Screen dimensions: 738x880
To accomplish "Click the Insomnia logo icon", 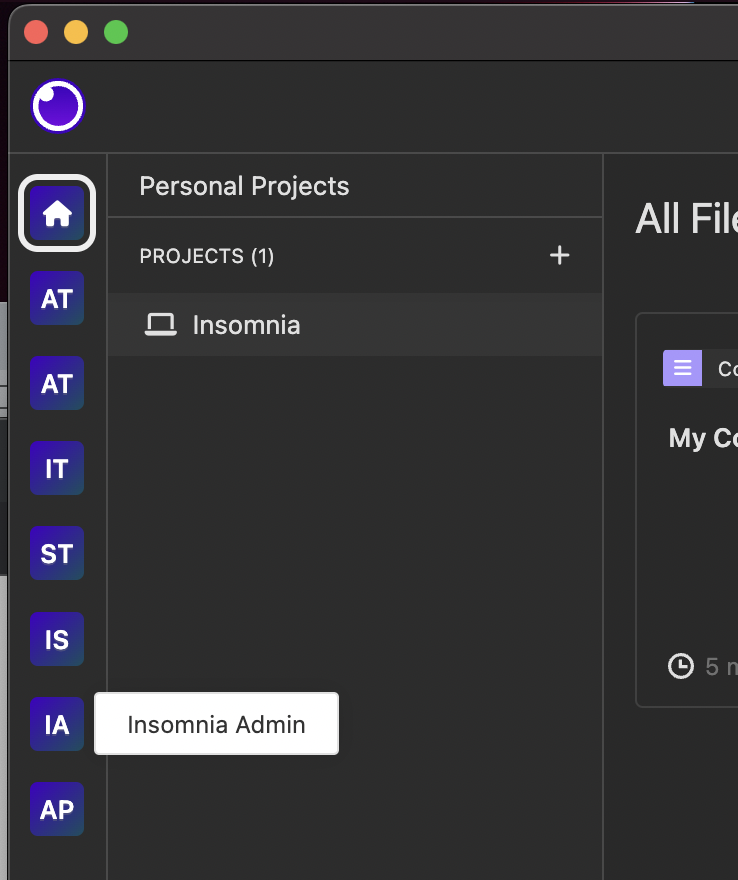I will pos(58,106).
